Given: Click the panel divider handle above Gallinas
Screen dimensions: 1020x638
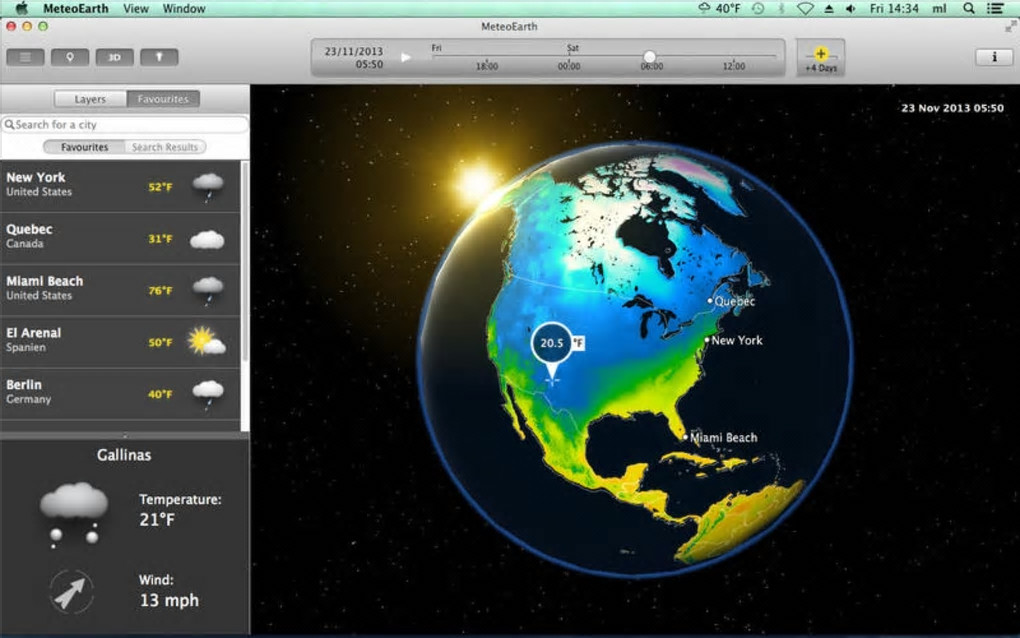Looking at the screenshot, I should [124, 435].
